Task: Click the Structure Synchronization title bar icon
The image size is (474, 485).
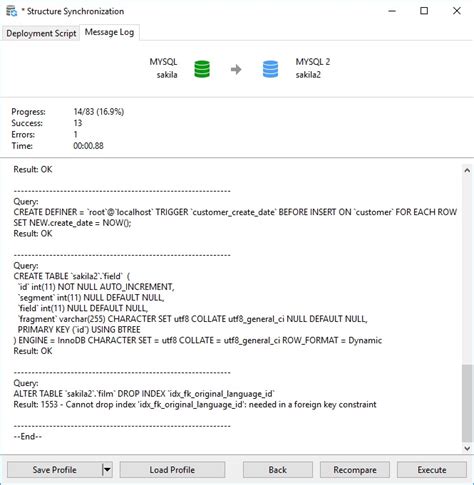Action: coord(11,11)
